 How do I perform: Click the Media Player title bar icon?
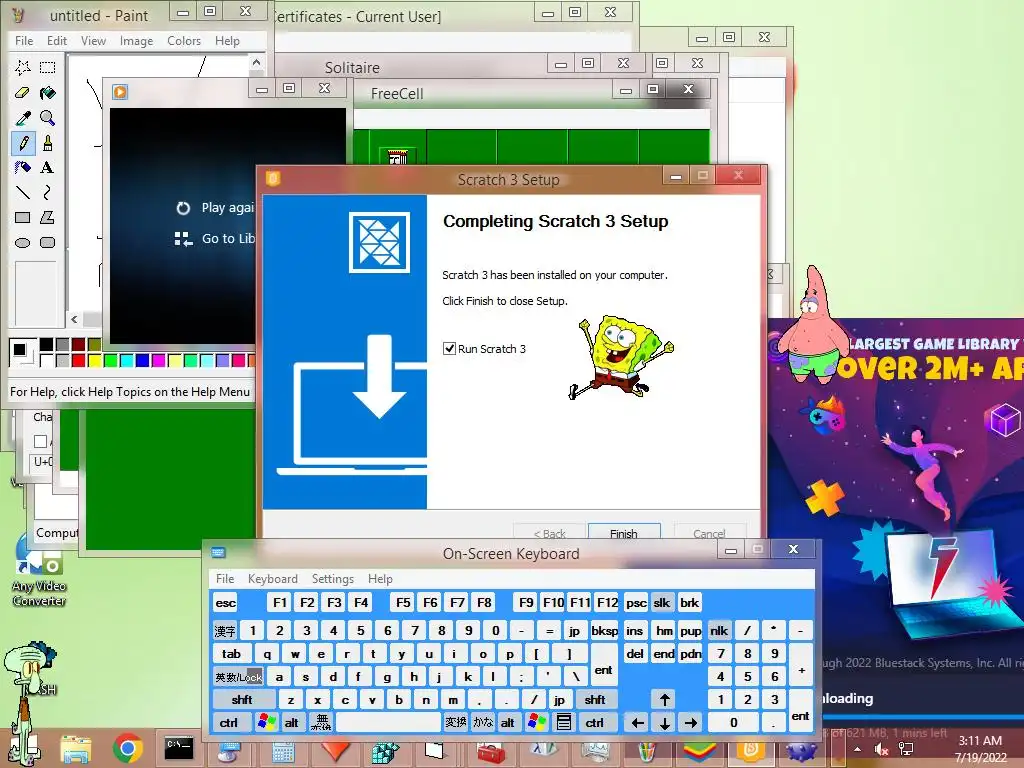[120, 91]
